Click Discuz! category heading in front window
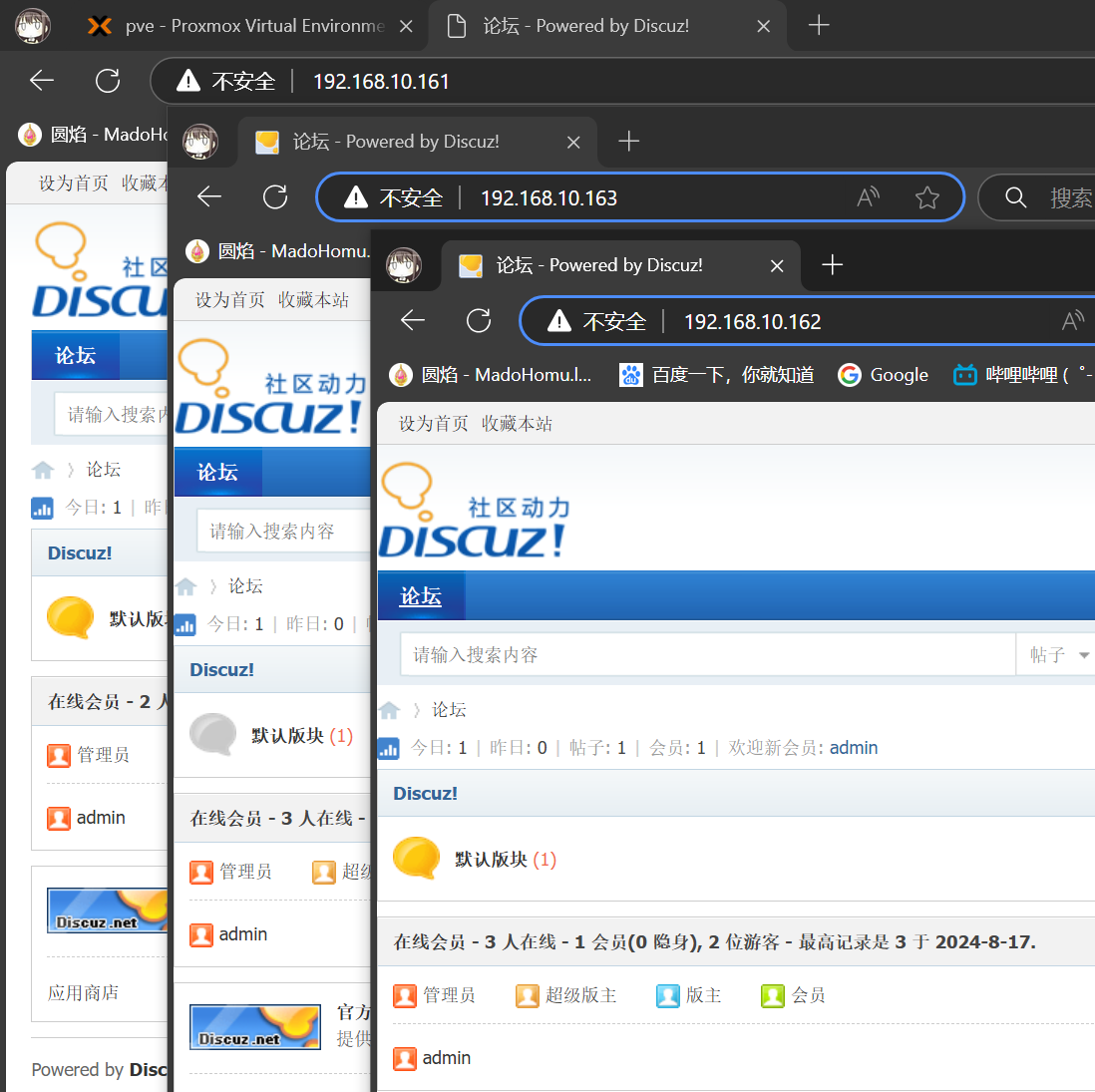Screen dimensions: 1095x1092 [x=425, y=793]
